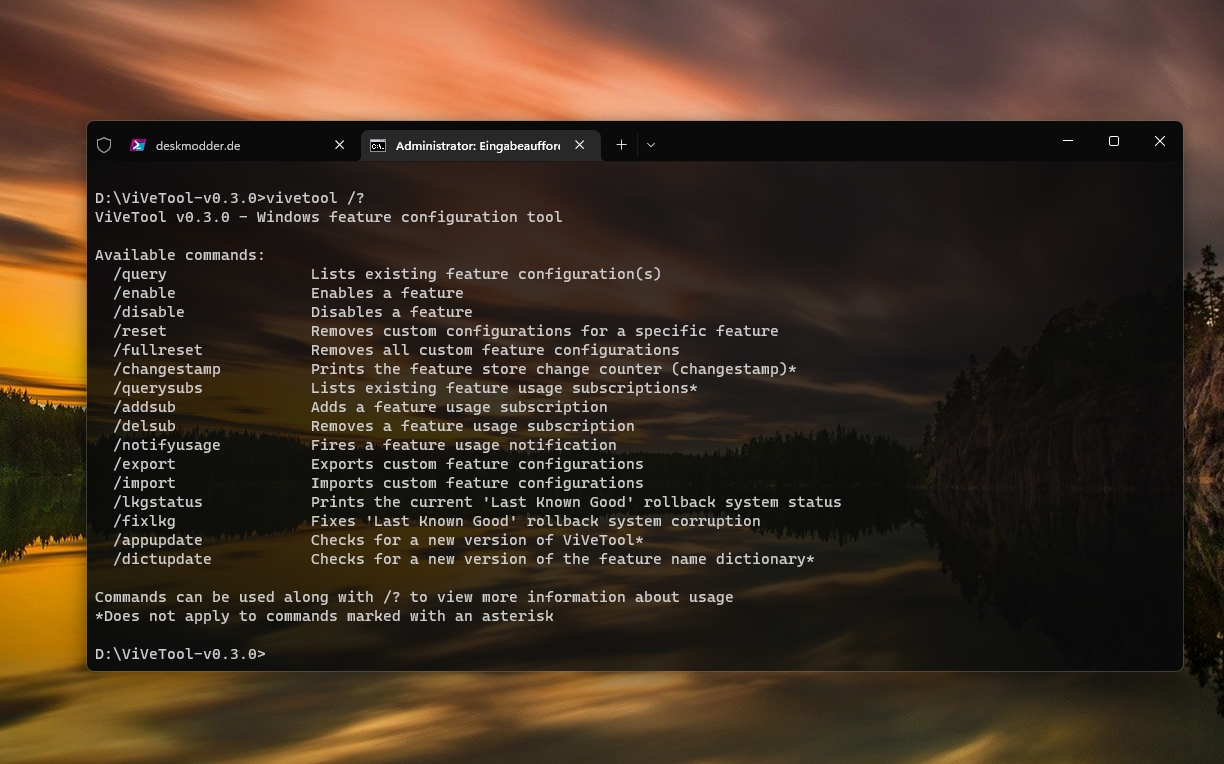Click the '/notifyusage' command text

pos(167,445)
